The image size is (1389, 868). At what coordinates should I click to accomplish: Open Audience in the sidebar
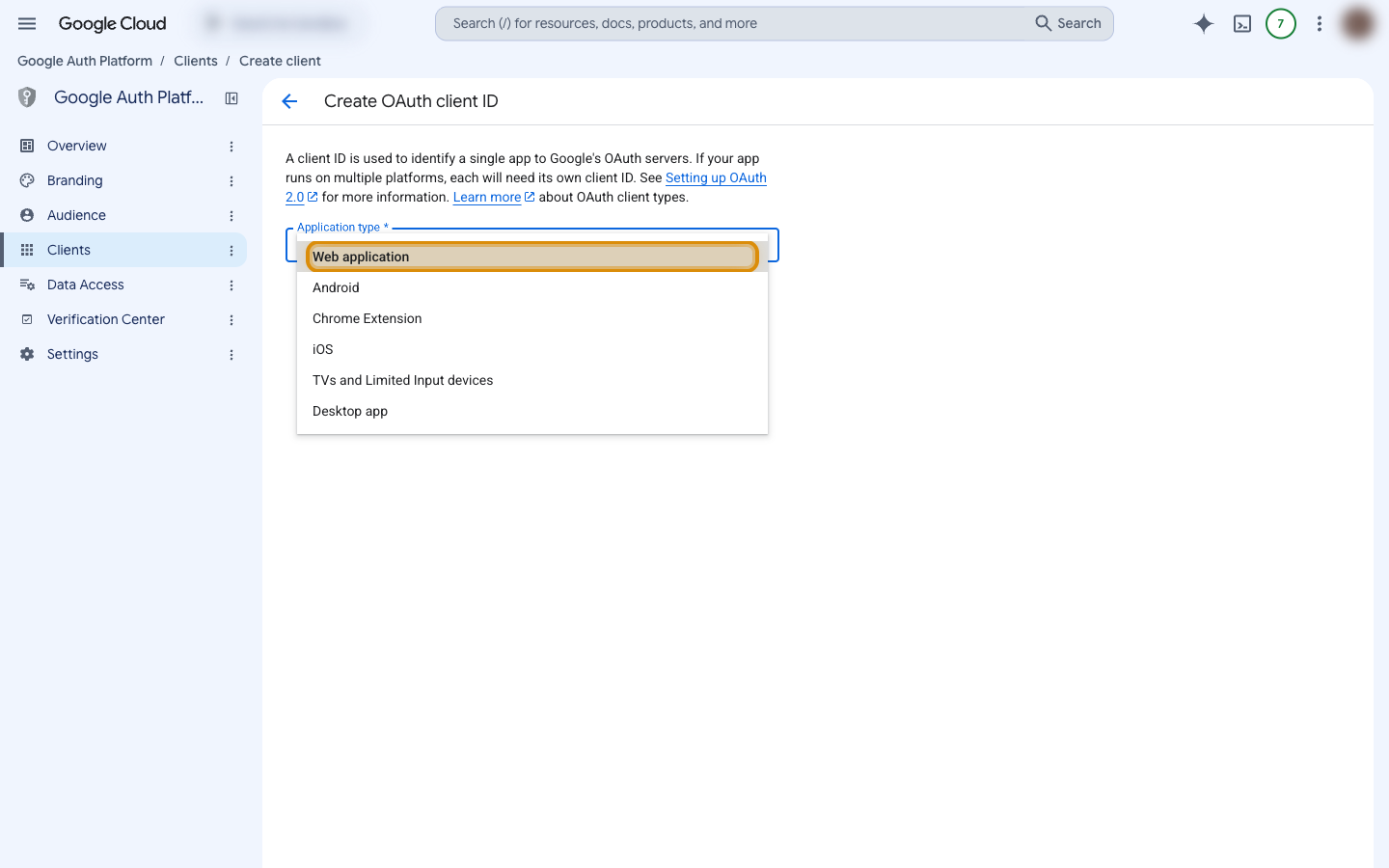pyautogui.click(x=123, y=215)
